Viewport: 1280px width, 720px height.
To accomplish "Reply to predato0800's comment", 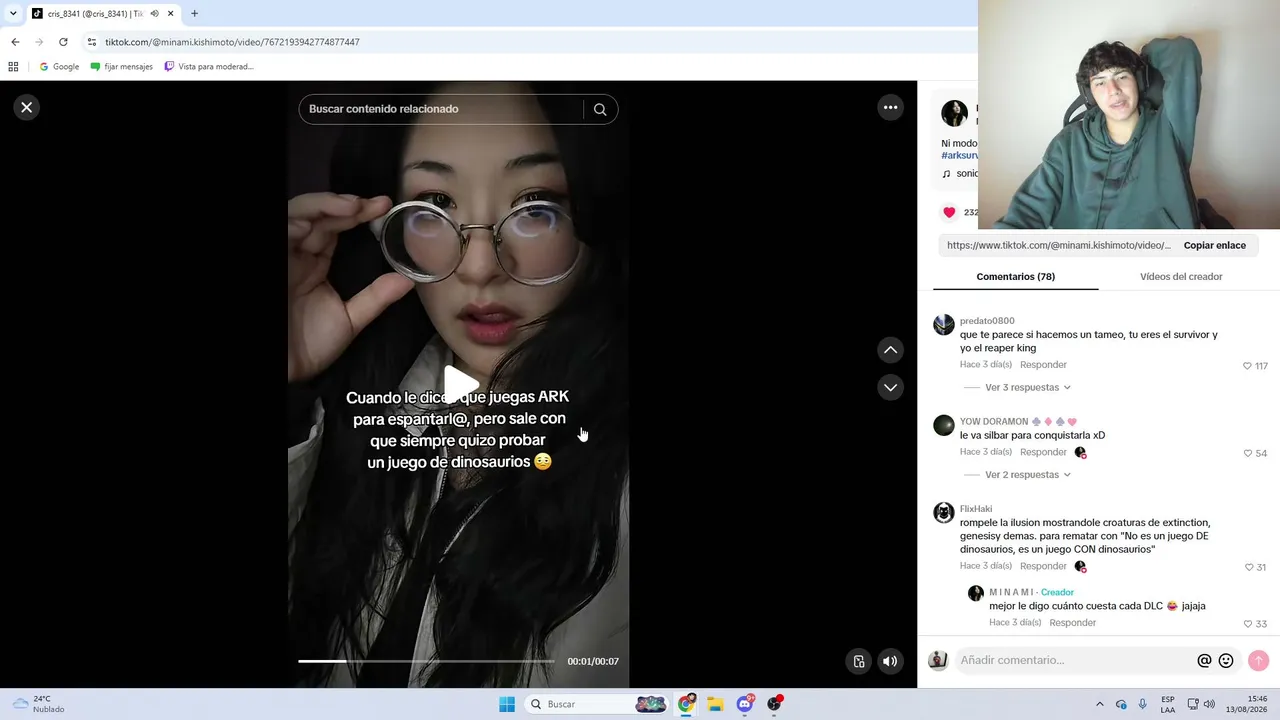I will (1043, 365).
